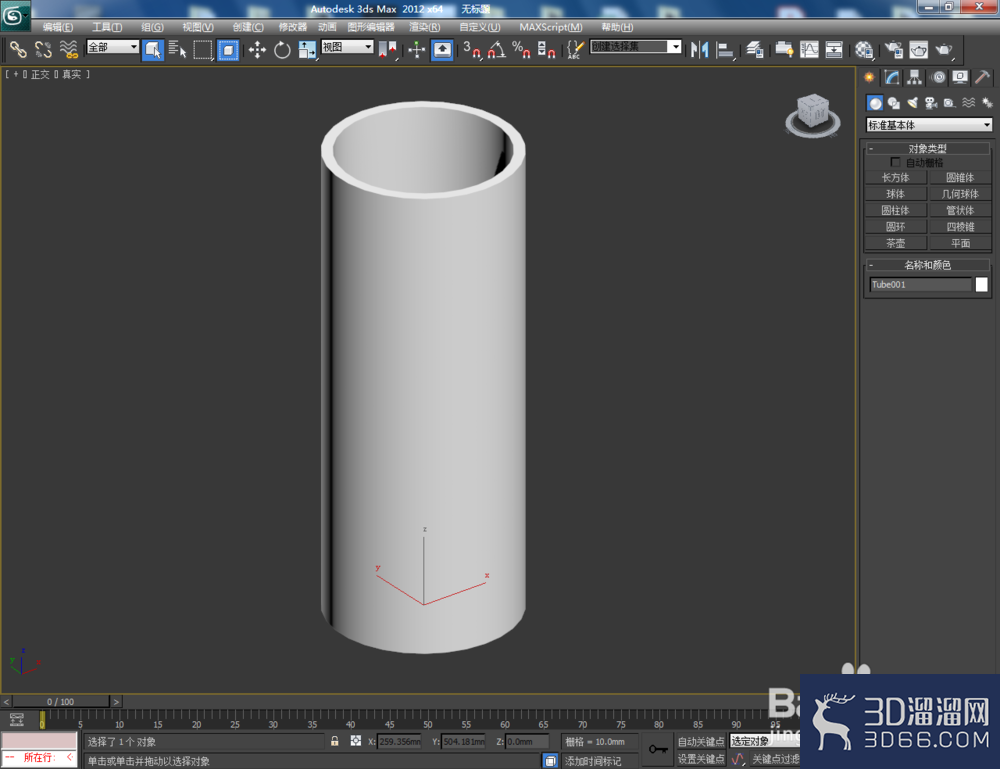1000x769 pixels.
Task: Open the 工具(T) menu
Action: (107, 27)
